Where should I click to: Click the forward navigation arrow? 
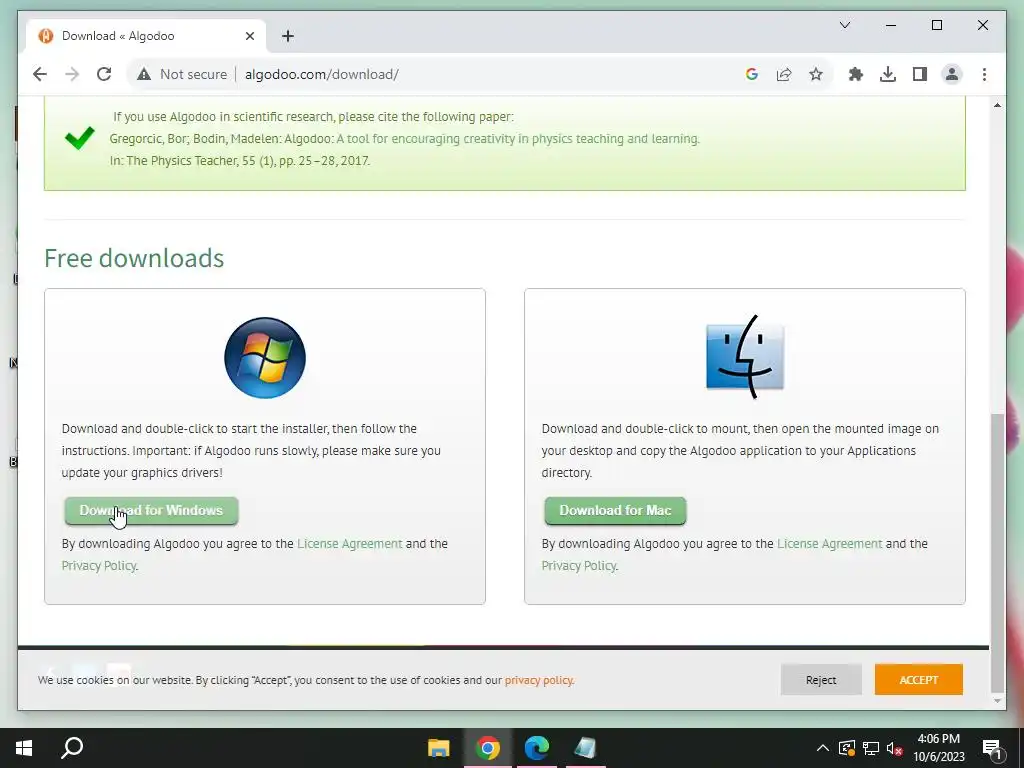point(72,74)
